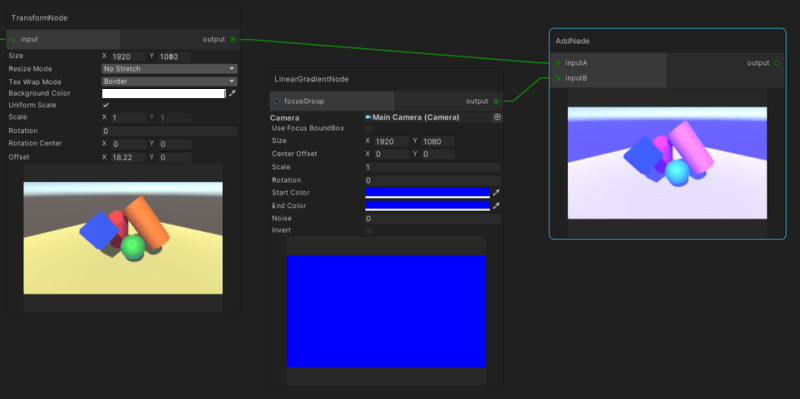Screen dimensions: 800x399
Task: Click Start Color blue swatch
Action: click(x=428, y=193)
